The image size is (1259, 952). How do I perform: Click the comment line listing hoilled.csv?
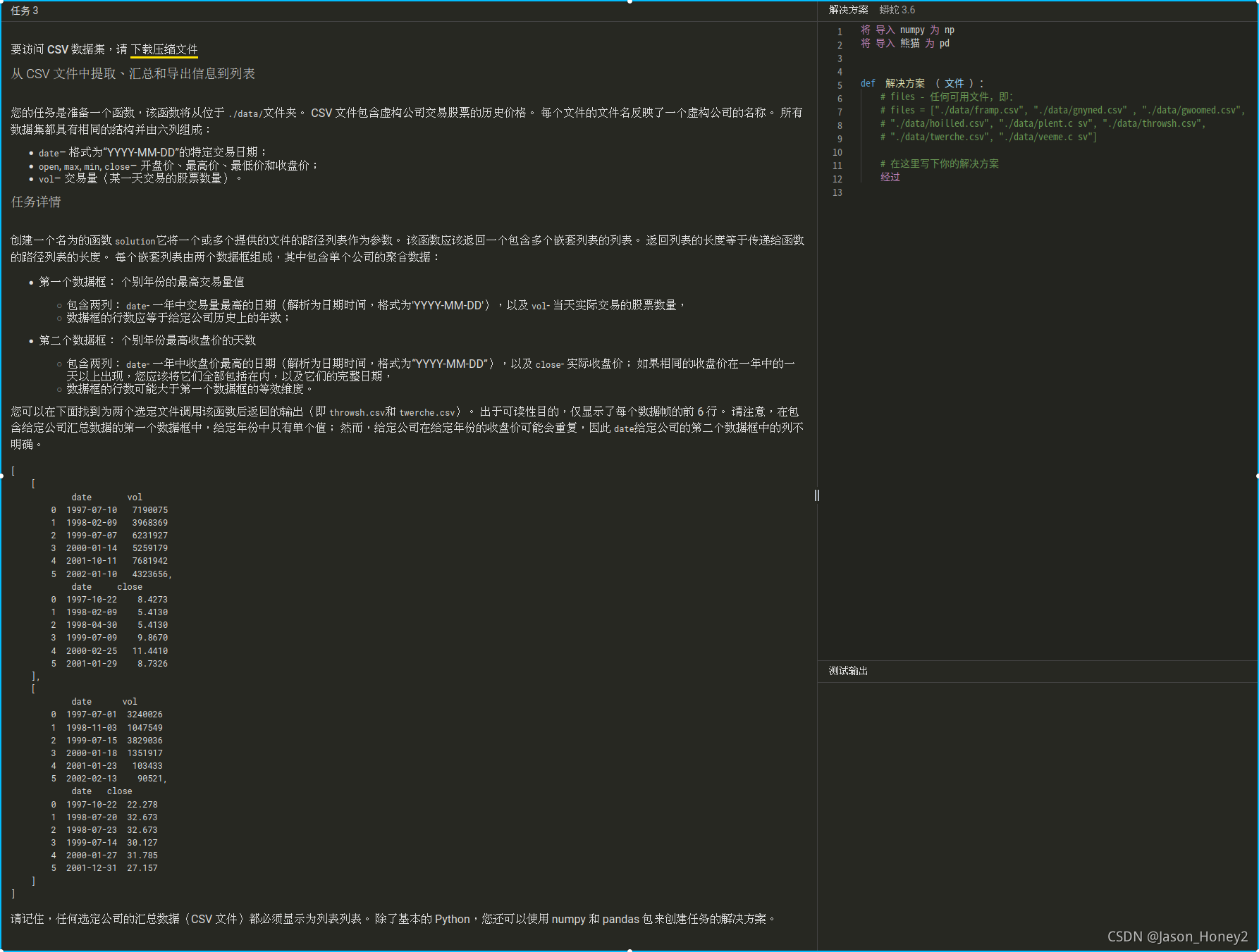(1043, 124)
